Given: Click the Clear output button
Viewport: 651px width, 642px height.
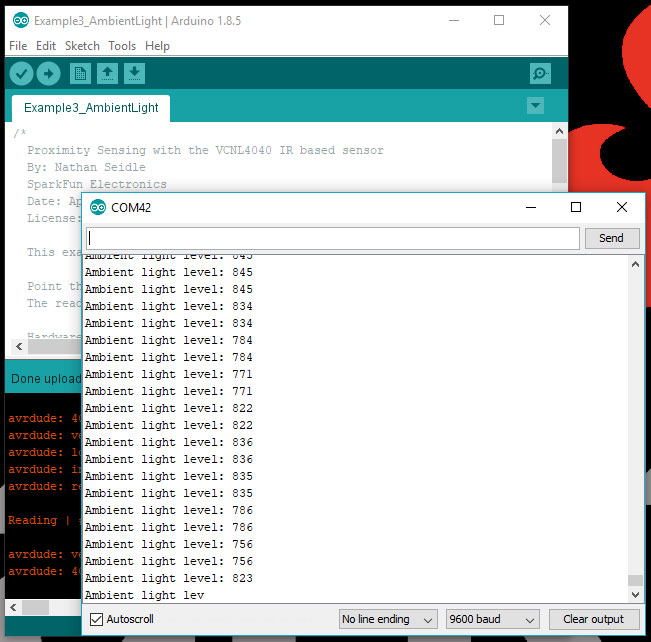Looking at the screenshot, I should coord(594,619).
